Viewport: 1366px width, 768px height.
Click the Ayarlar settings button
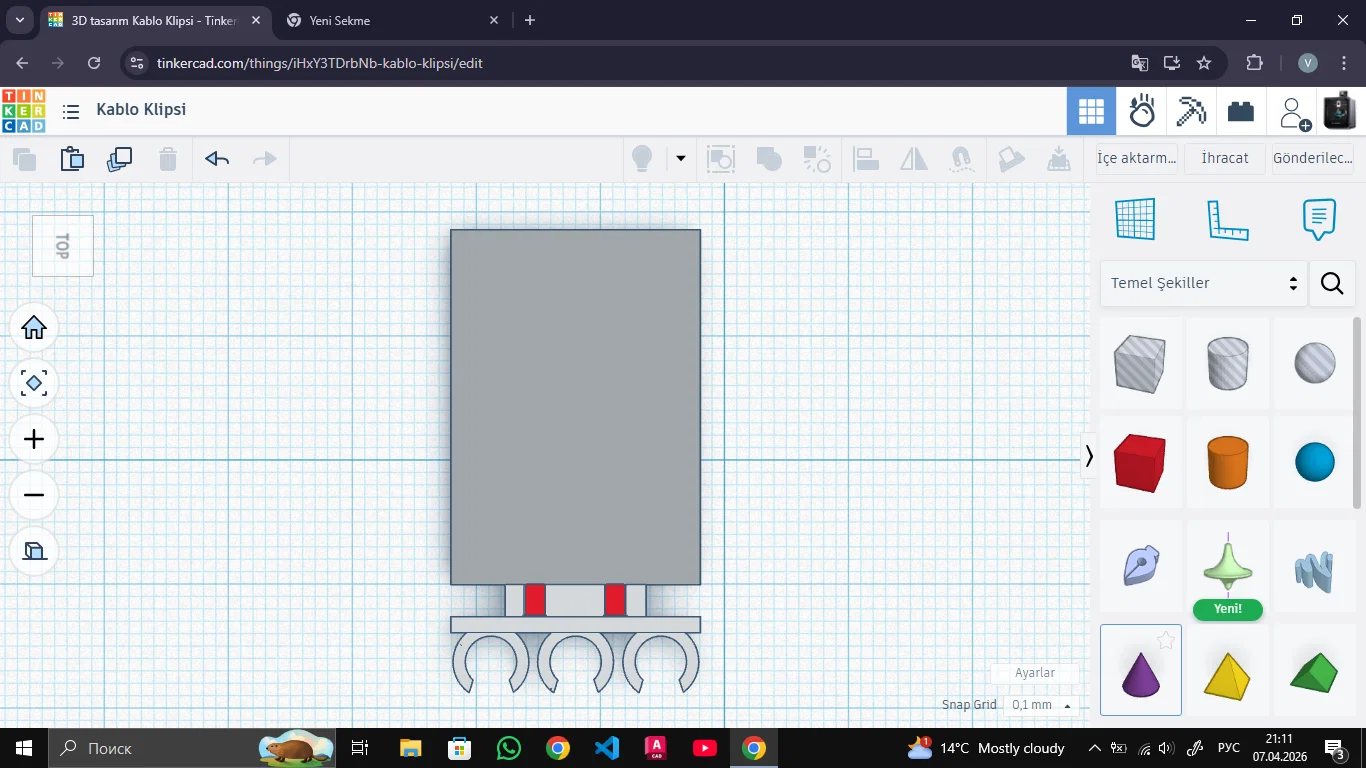(x=1035, y=673)
